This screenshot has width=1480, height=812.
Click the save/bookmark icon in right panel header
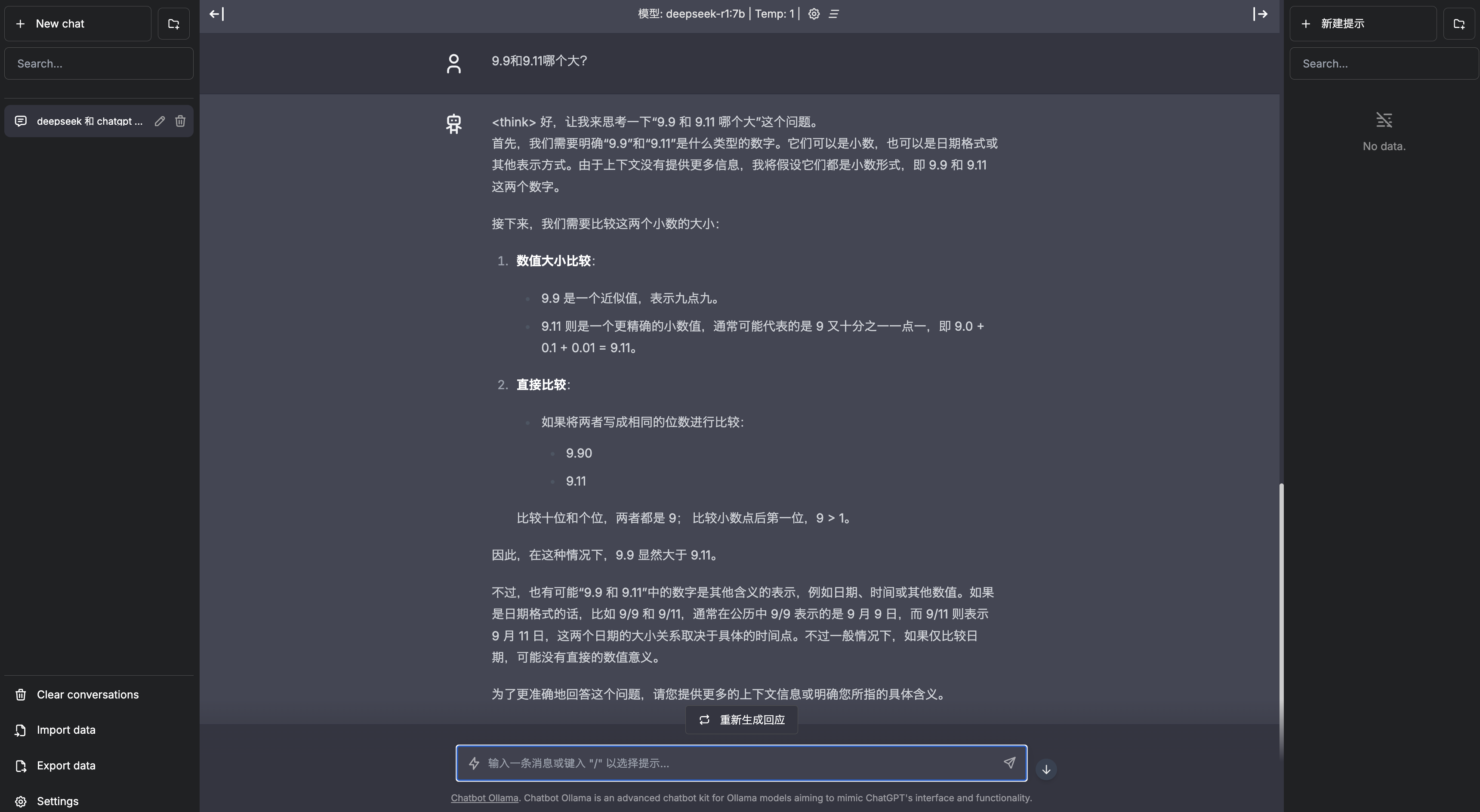click(1459, 23)
